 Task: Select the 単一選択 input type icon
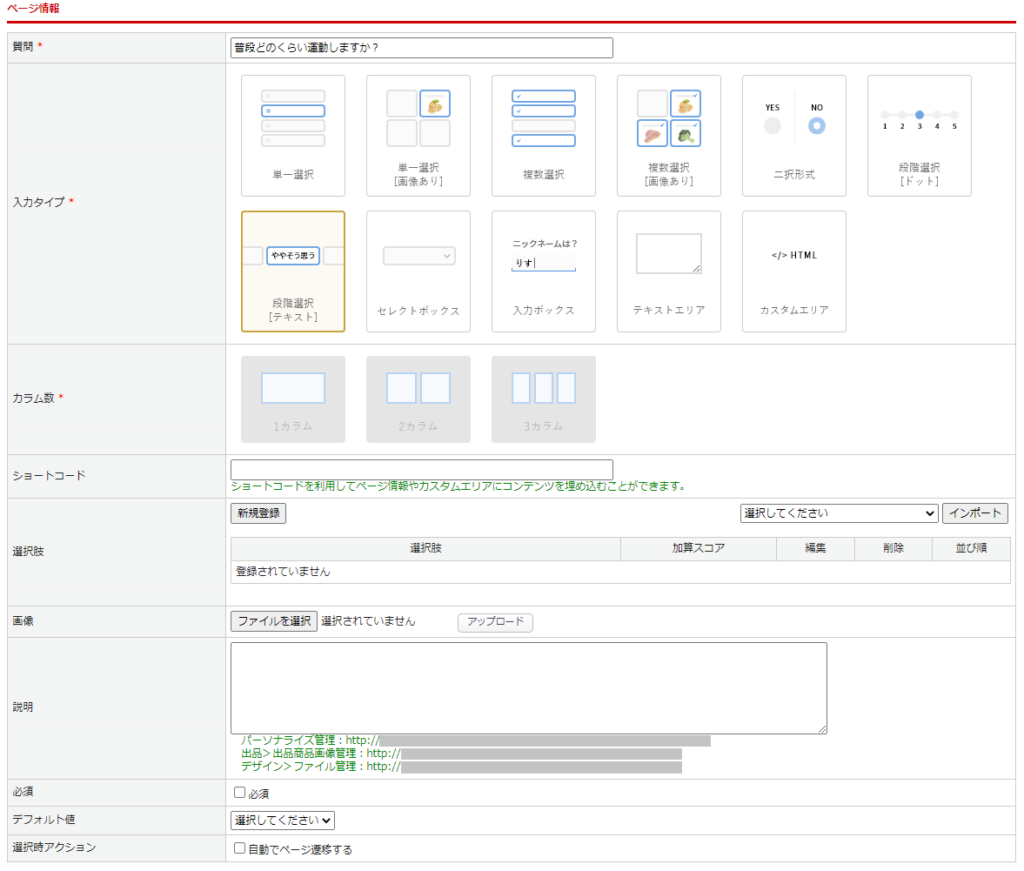click(293, 135)
